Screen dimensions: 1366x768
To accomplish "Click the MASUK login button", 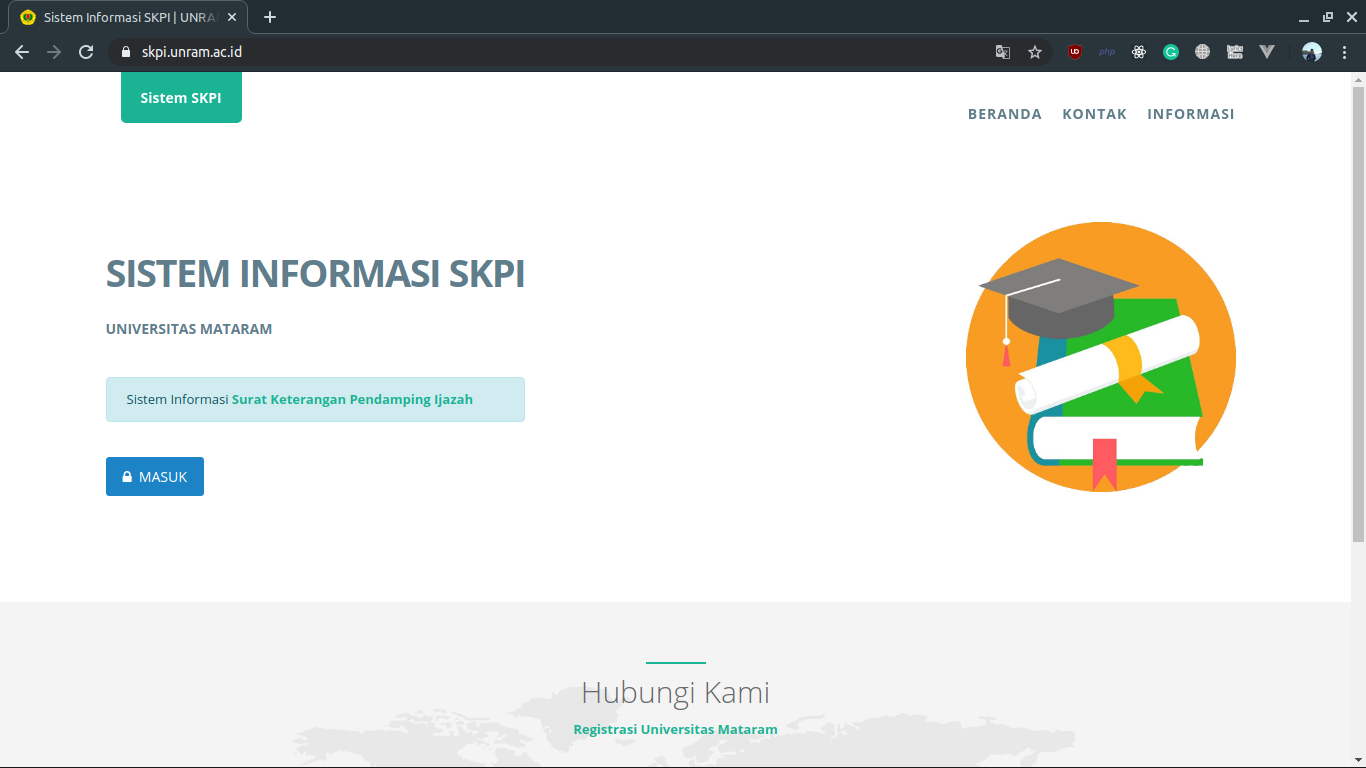I will point(155,477).
